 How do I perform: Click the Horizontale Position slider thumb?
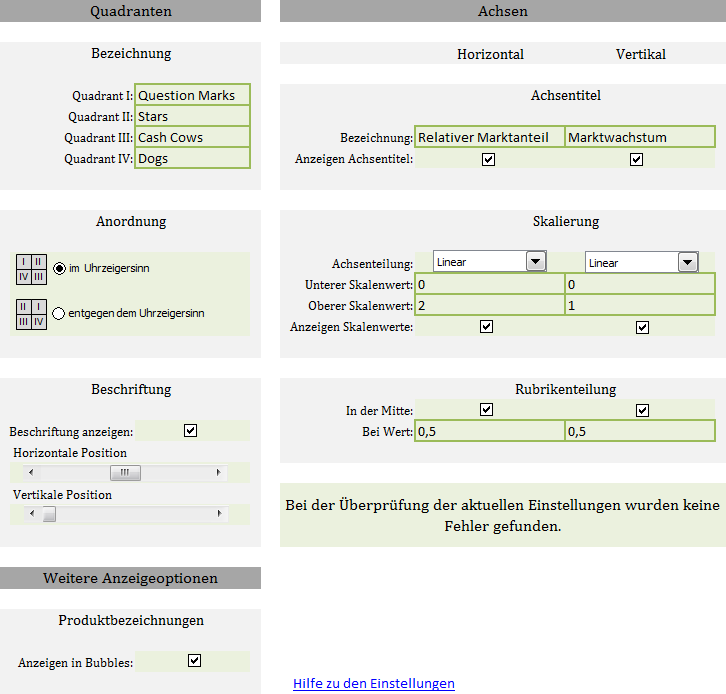pyautogui.click(x=125, y=473)
